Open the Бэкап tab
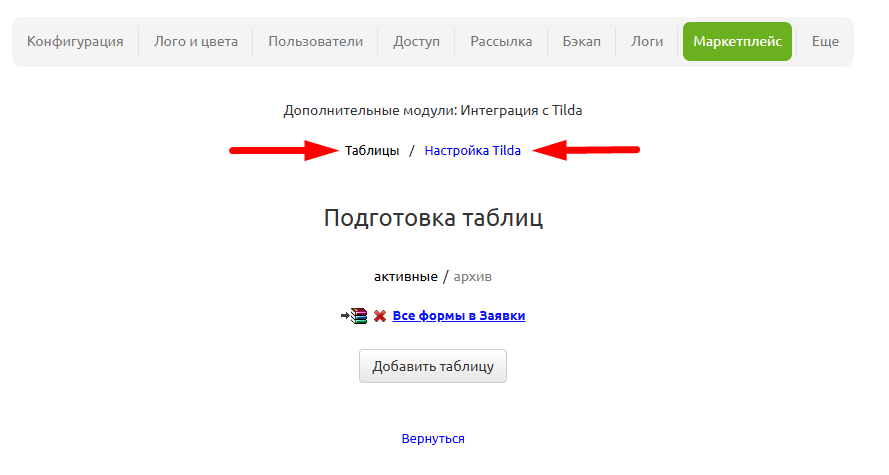Image resolution: width=889 pixels, height=475 pixels. tap(581, 42)
